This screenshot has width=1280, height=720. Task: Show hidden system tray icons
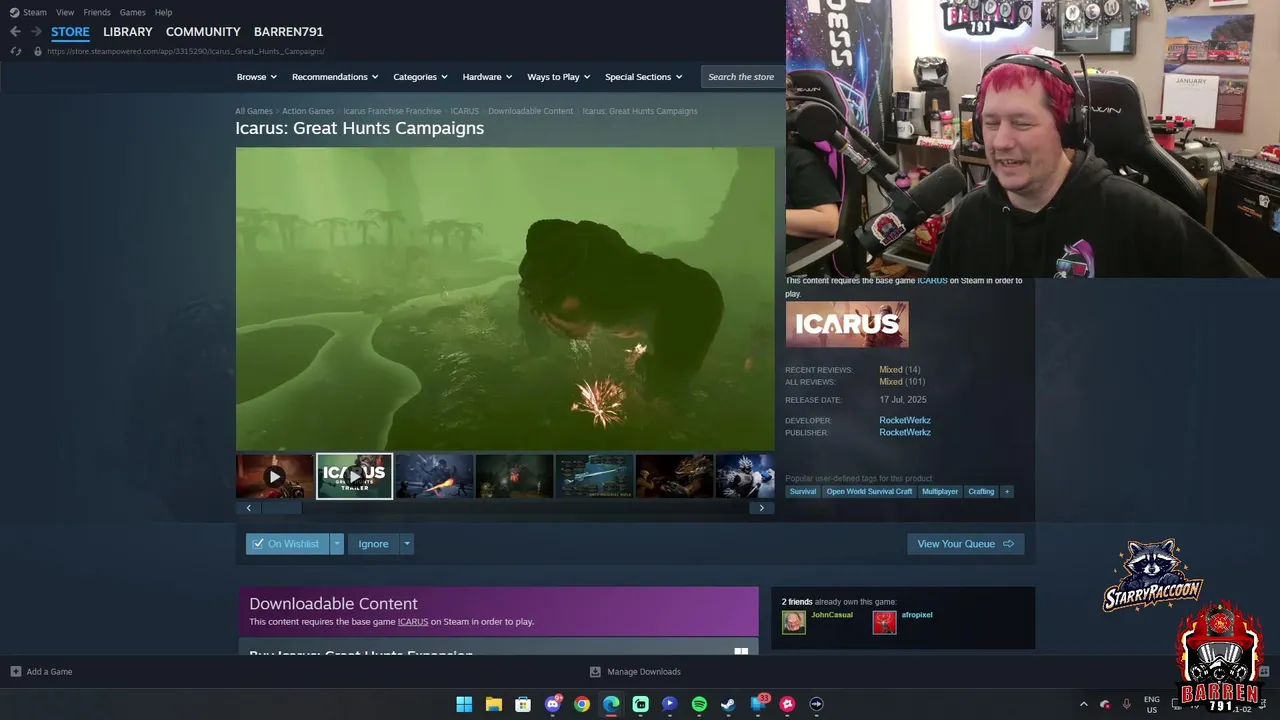(1083, 704)
